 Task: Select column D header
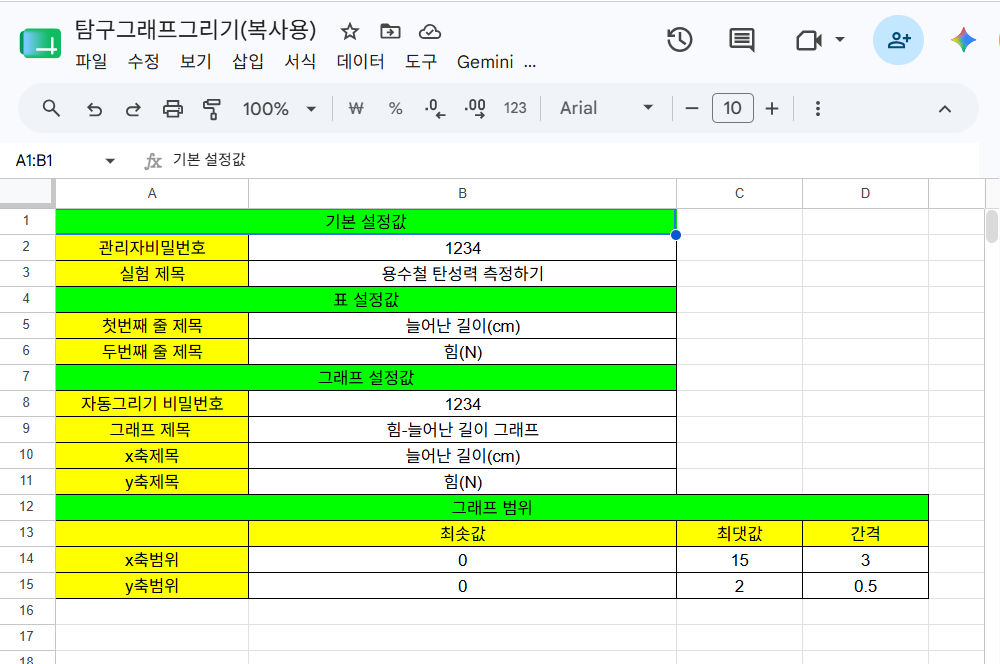(865, 193)
